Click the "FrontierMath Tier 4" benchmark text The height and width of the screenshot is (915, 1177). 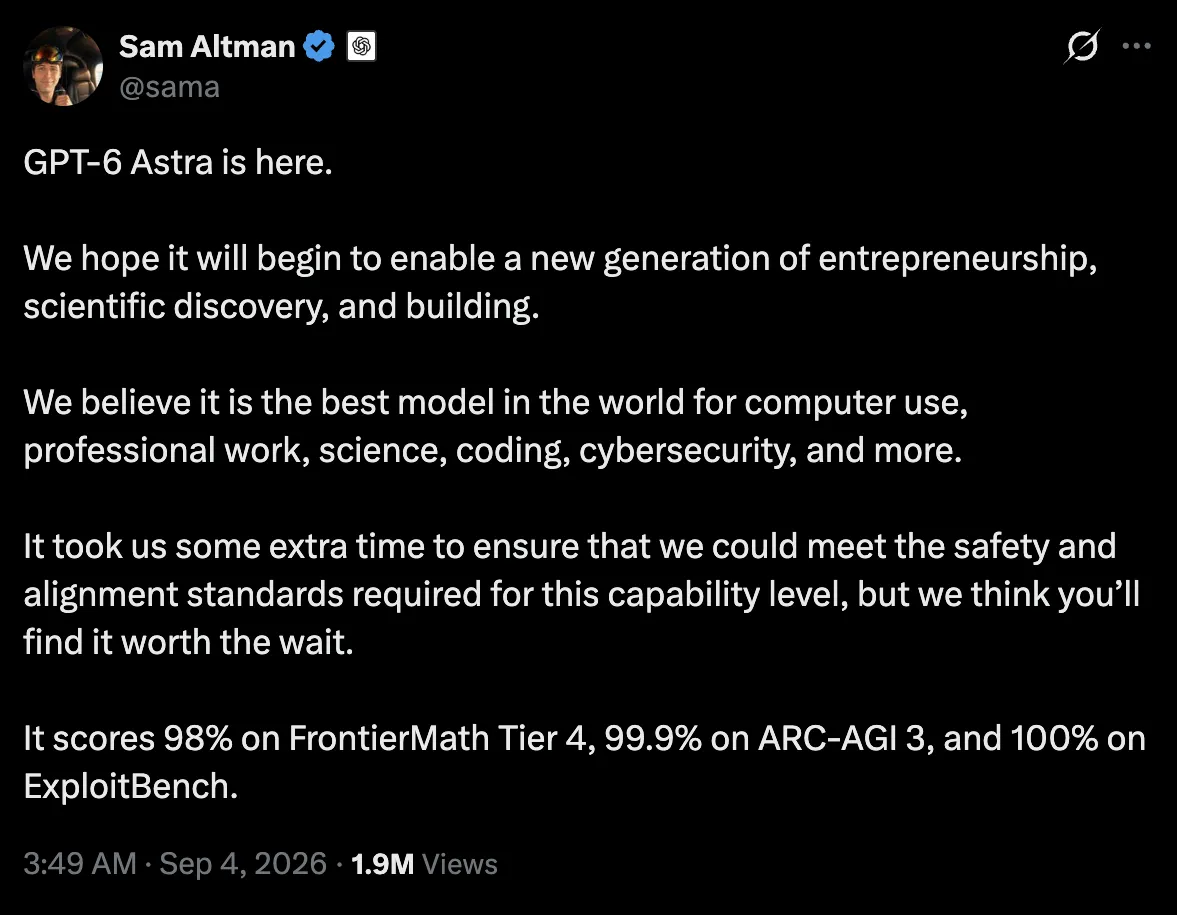click(437, 739)
